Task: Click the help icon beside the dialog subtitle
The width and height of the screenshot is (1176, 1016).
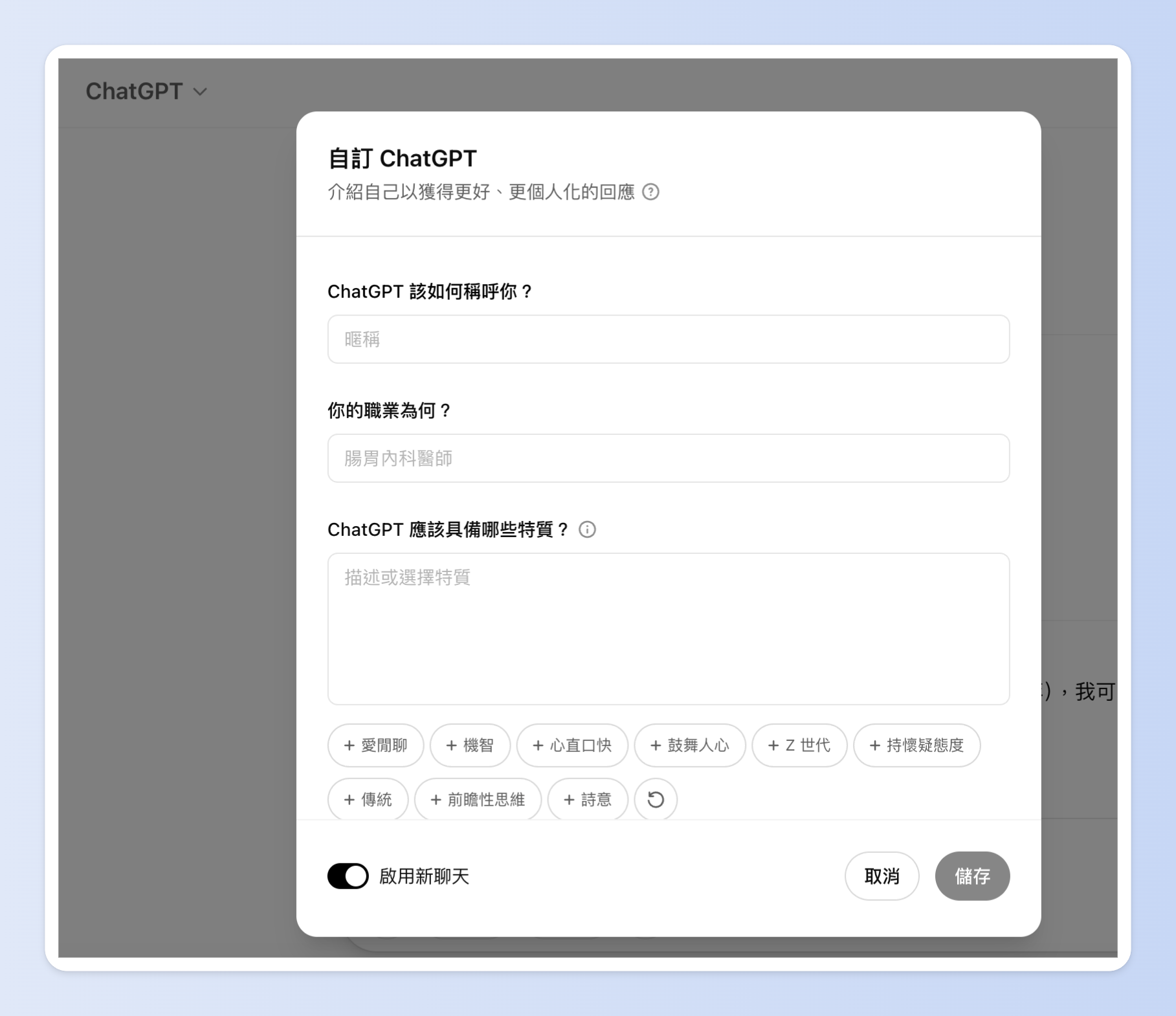Action: click(x=650, y=192)
